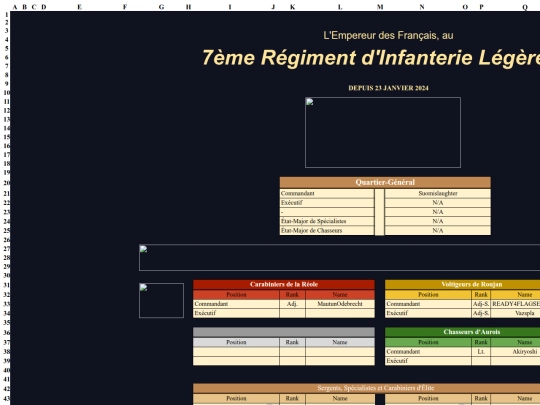Select the "MautunOdebrecht" name cell
The height and width of the screenshot is (405, 540).
pyautogui.click(x=340, y=304)
